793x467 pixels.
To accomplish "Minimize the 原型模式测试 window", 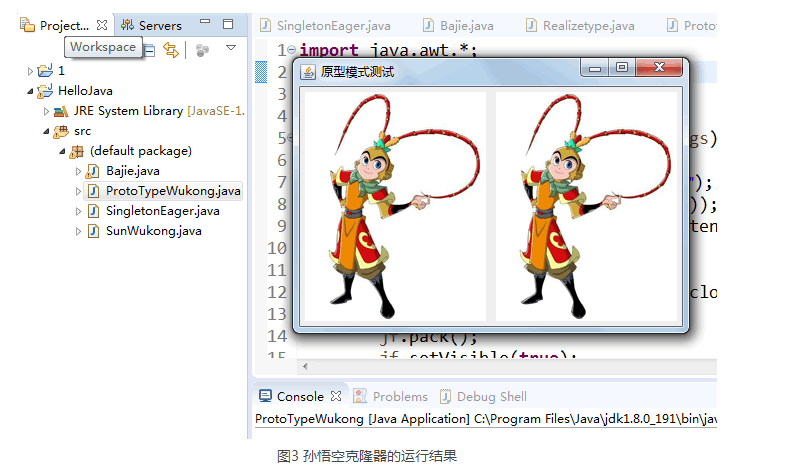I will pos(595,68).
